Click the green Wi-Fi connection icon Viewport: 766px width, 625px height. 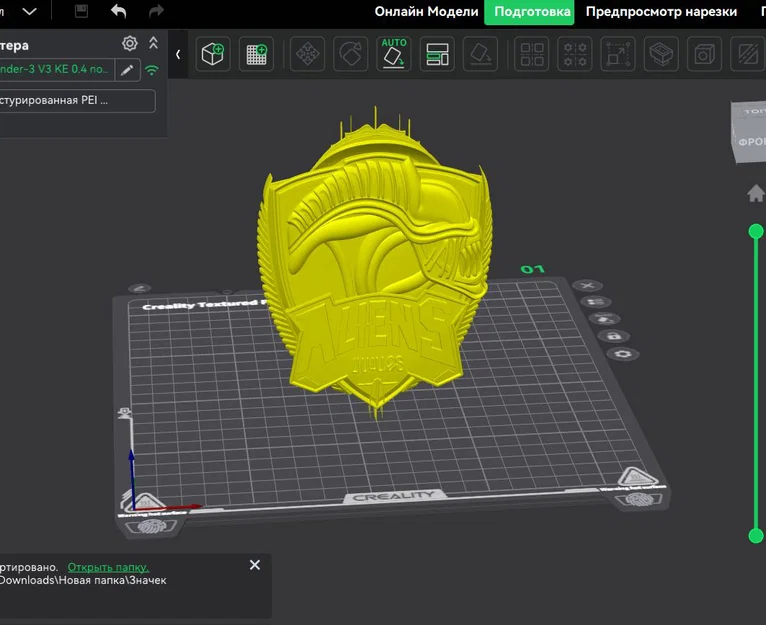click(x=152, y=70)
